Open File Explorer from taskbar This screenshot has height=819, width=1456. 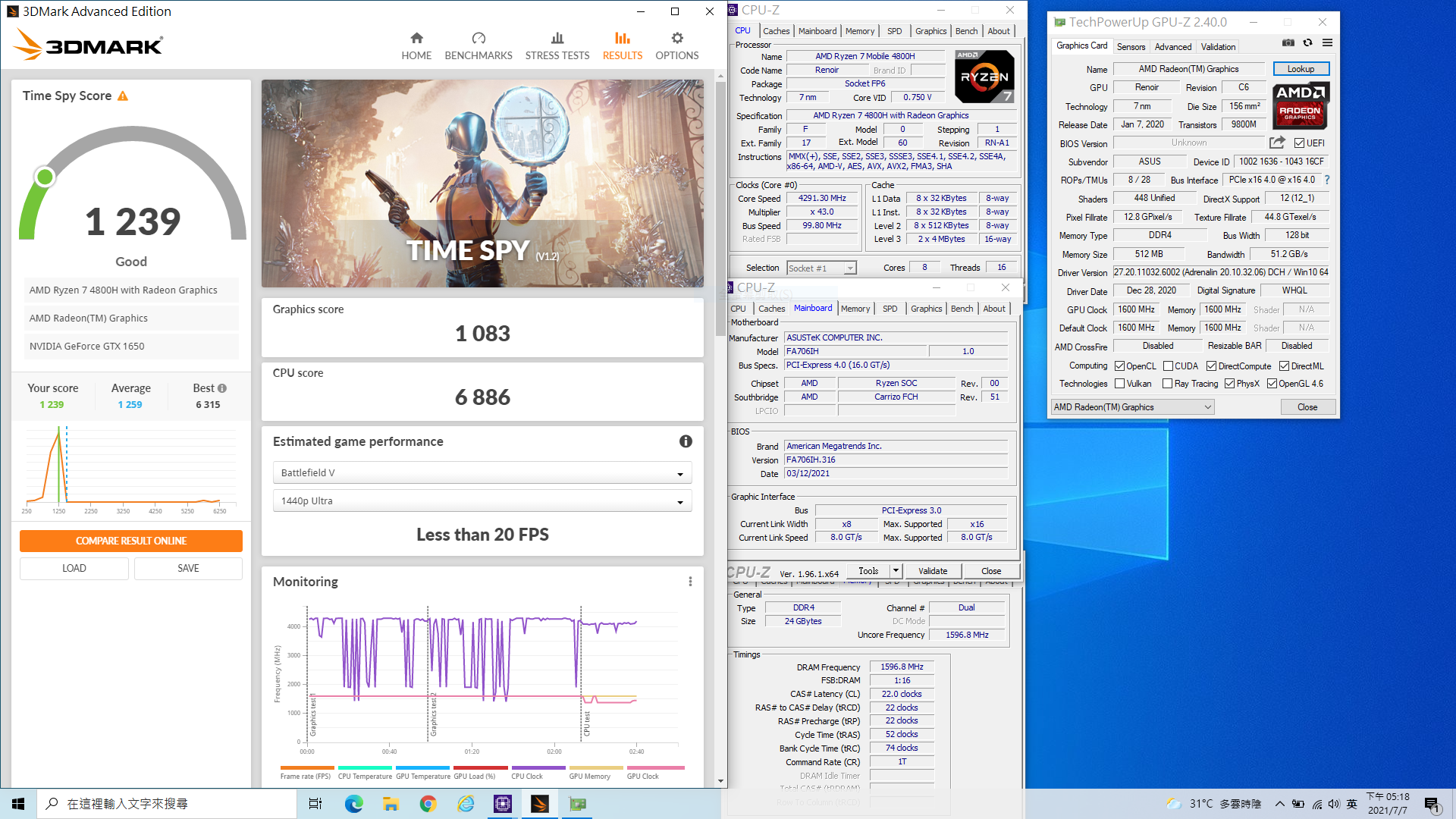(391, 804)
